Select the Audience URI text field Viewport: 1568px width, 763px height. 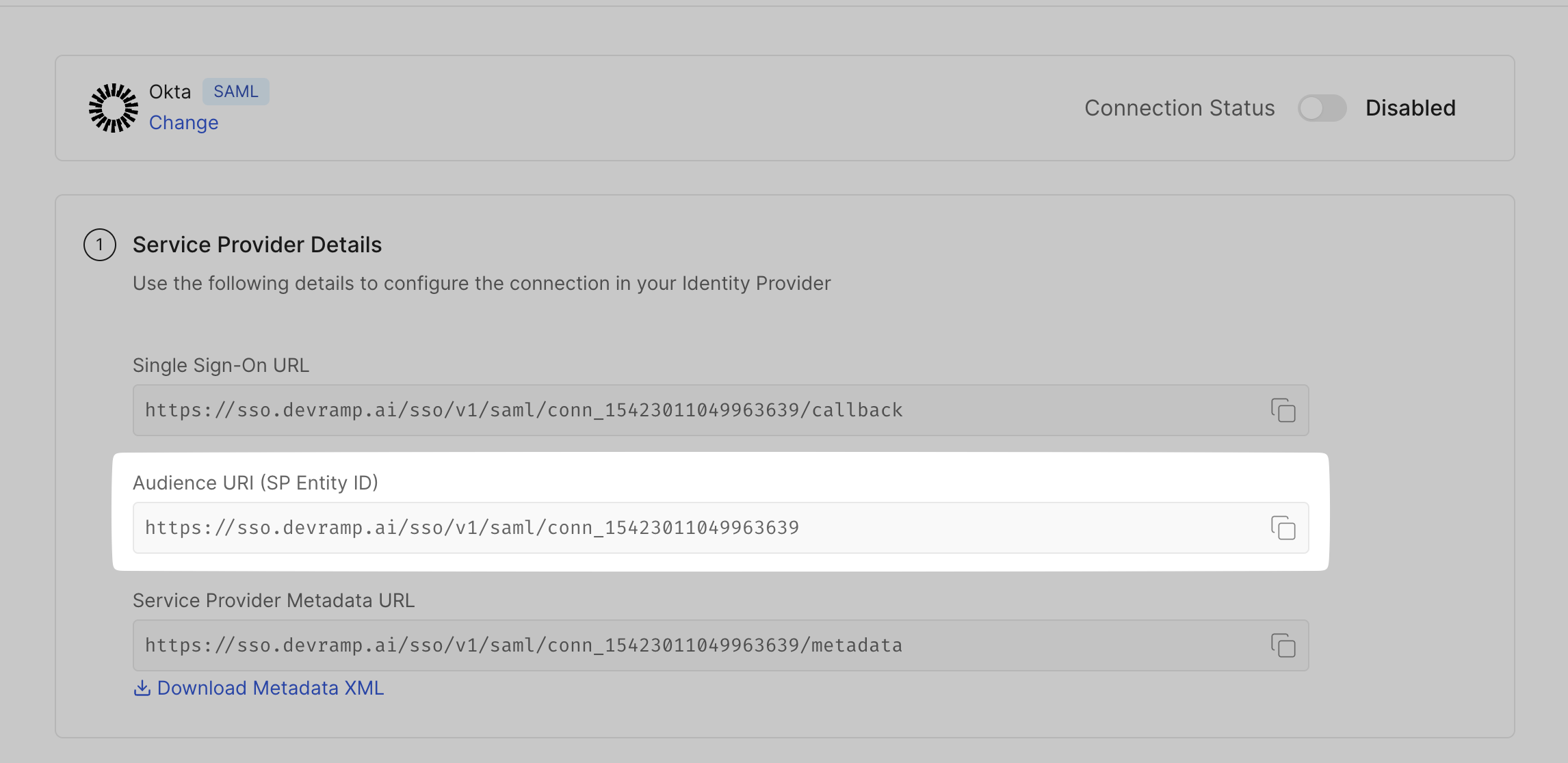(x=684, y=528)
